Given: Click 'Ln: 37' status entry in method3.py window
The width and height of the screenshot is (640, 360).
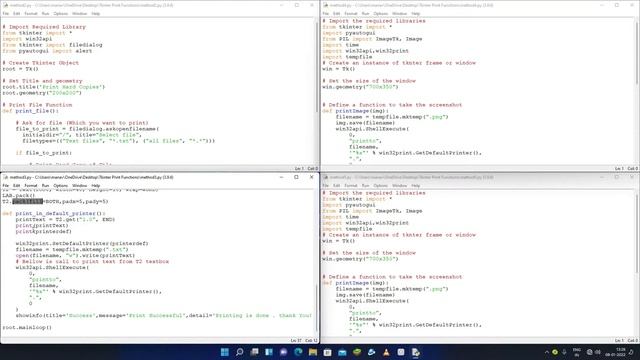Looking at the screenshot, I should pyautogui.click(x=296, y=340).
